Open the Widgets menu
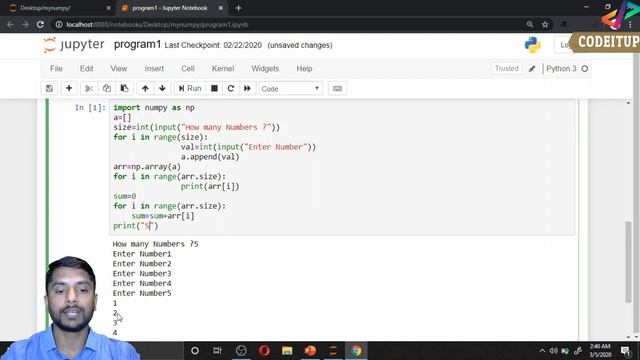 coord(265,69)
